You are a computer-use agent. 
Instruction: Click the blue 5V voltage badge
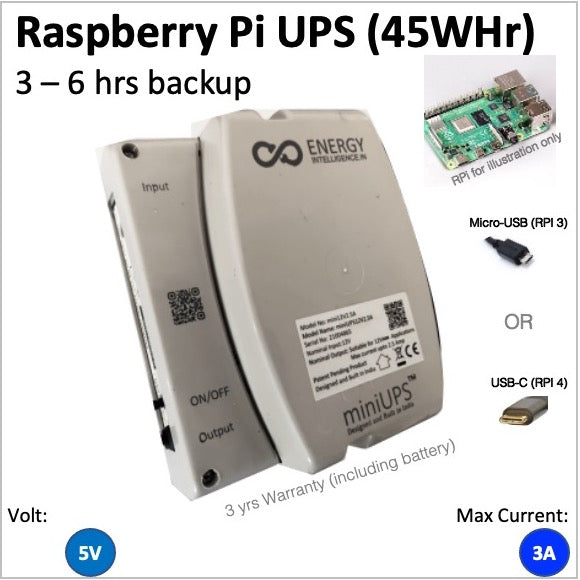(90, 553)
